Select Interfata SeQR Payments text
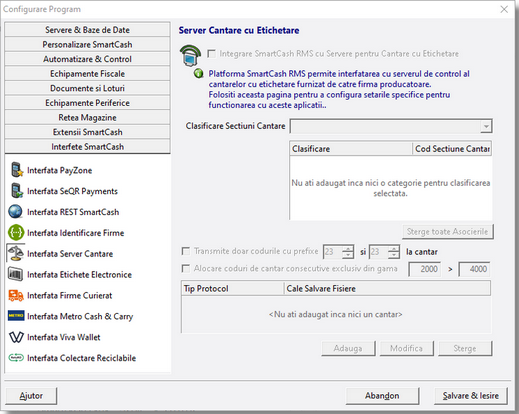Viewport: 519px width, 414px height. click(x=72, y=191)
